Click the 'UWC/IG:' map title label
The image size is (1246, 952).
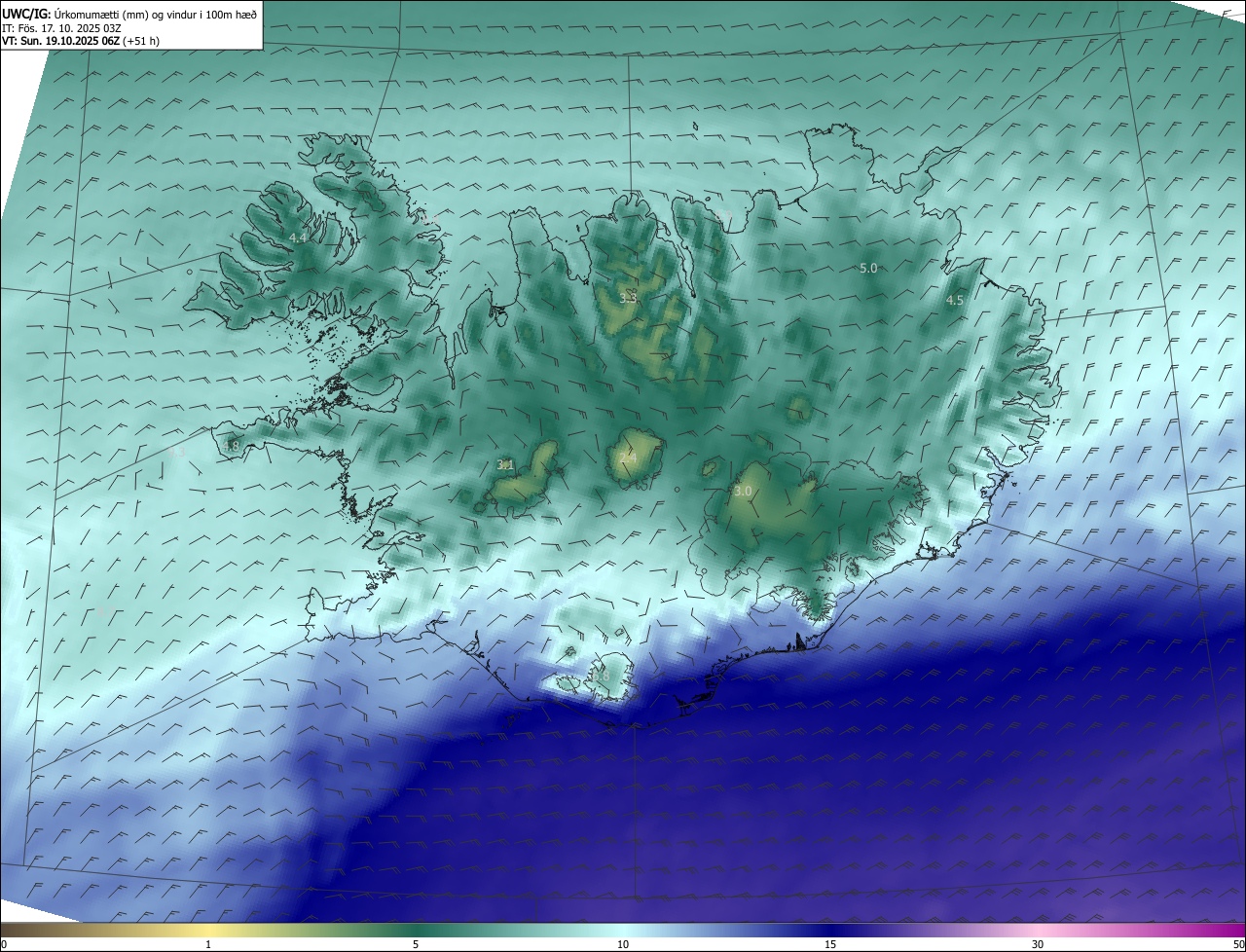point(26,14)
